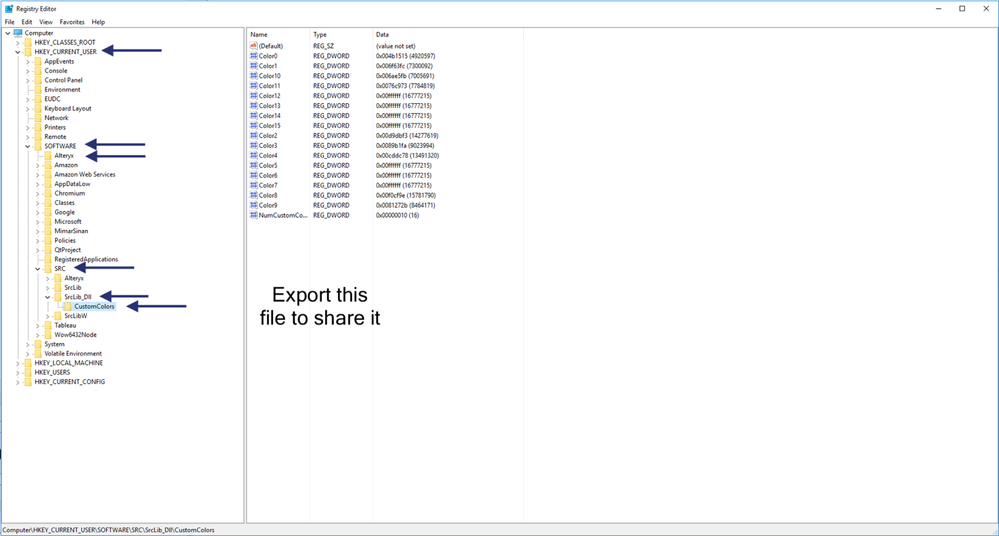Click the EUDC folder icon
The width and height of the screenshot is (999, 536).
pyautogui.click(x=38, y=99)
